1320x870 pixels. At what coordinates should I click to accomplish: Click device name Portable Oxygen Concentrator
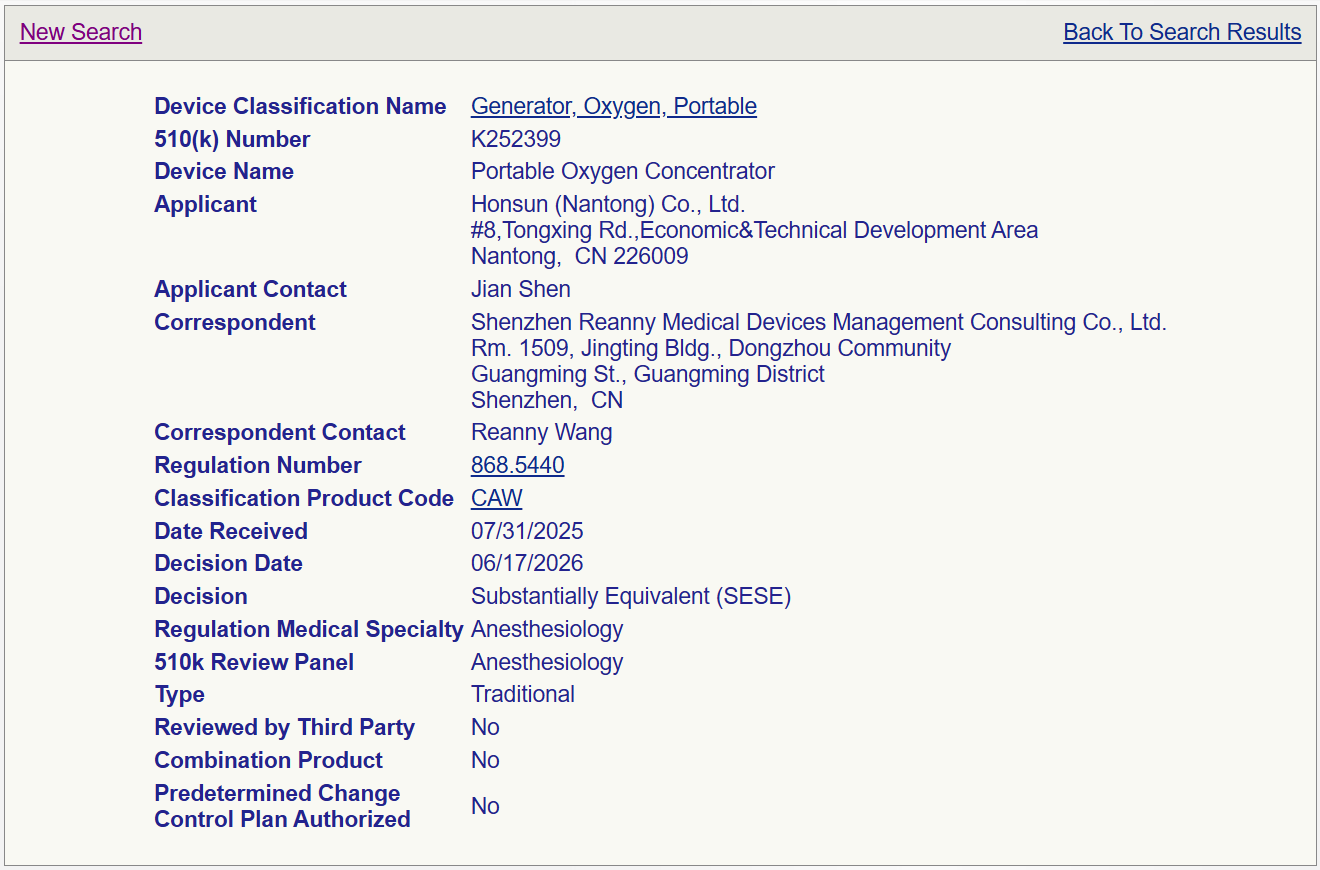click(623, 171)
